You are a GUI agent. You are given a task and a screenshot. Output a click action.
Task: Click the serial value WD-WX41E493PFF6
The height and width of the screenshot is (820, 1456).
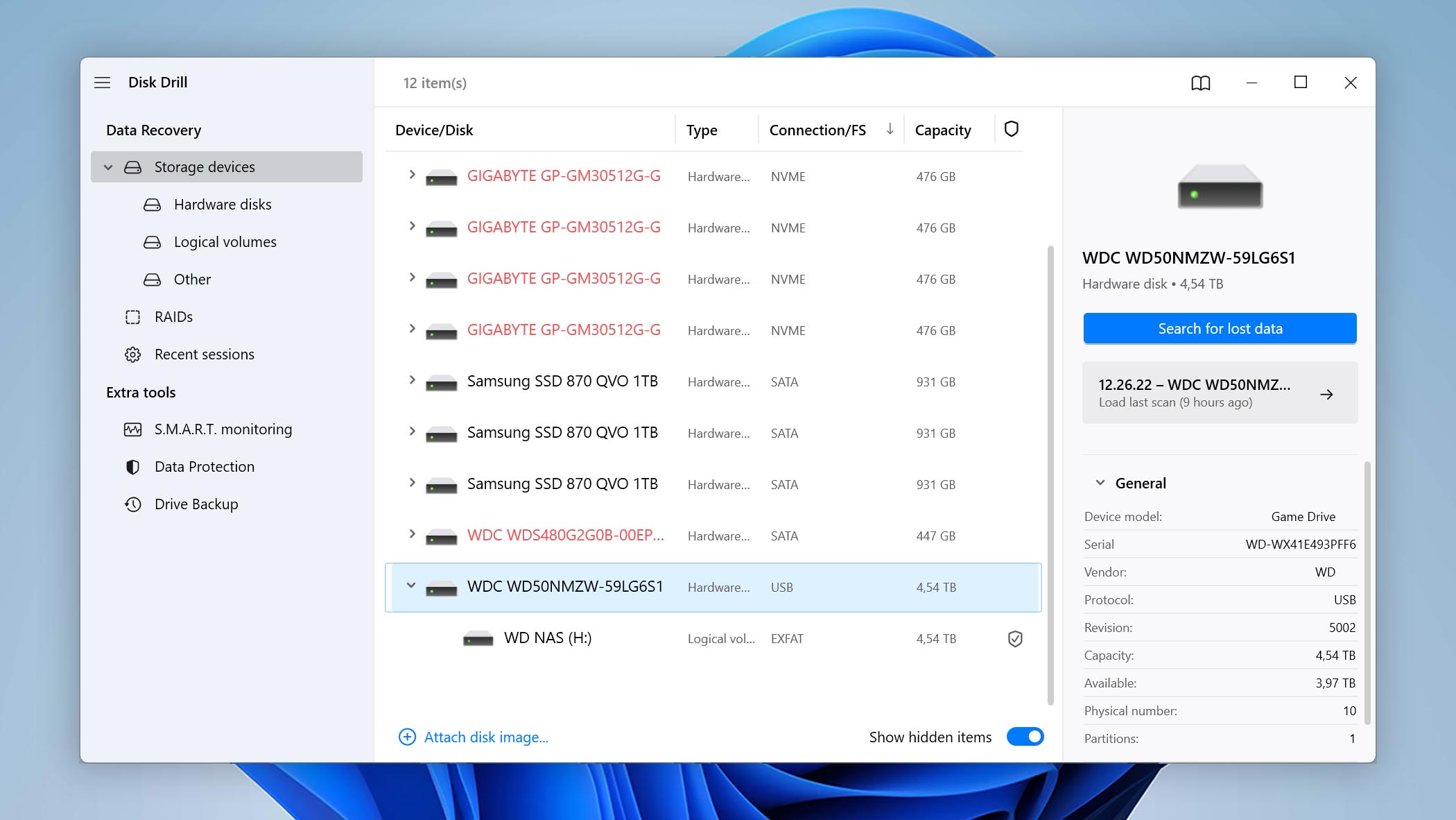click(x=1301, y=544)
